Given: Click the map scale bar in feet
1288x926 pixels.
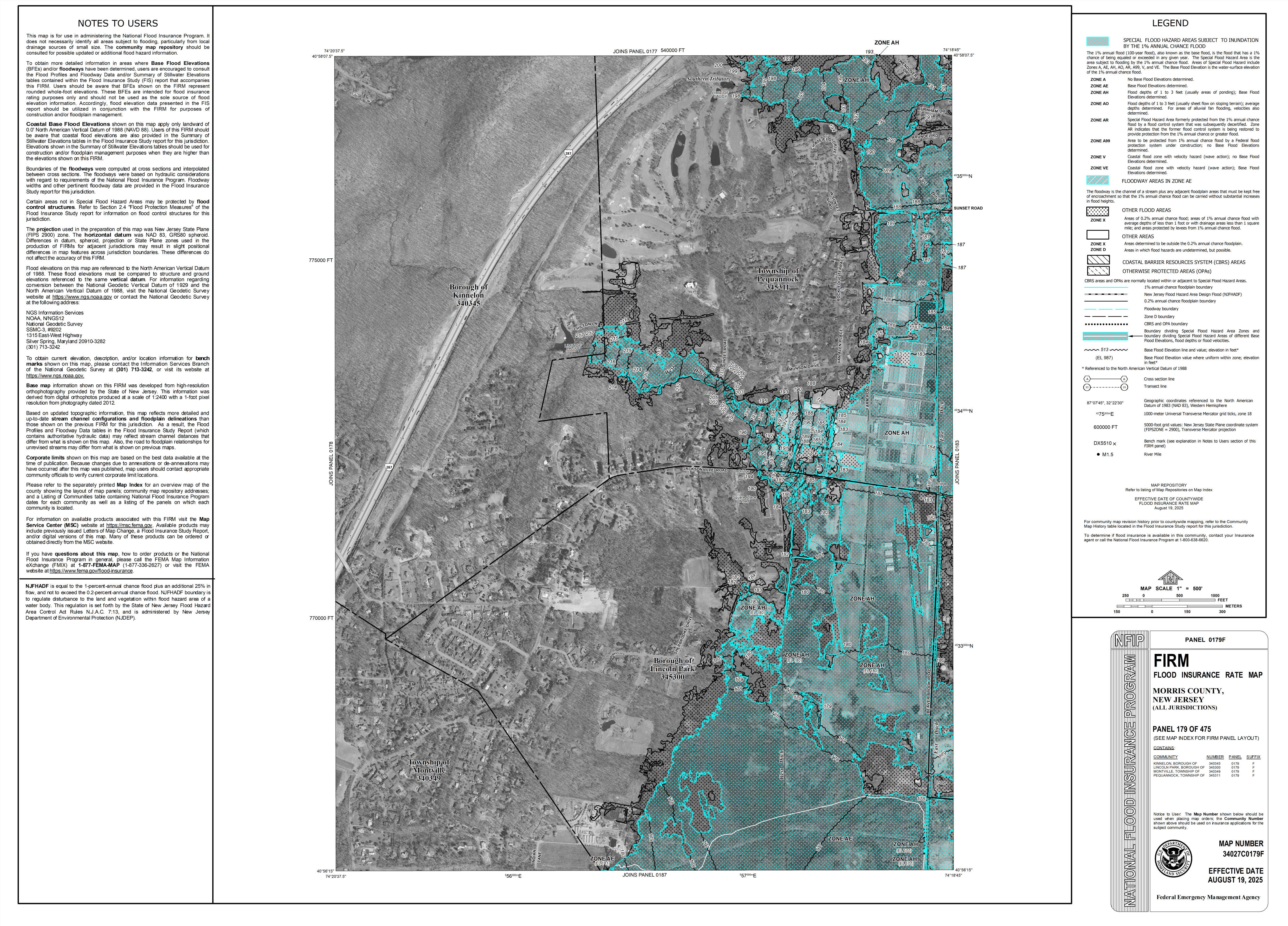Looking at the screenshot, I should pos(1170,600).
